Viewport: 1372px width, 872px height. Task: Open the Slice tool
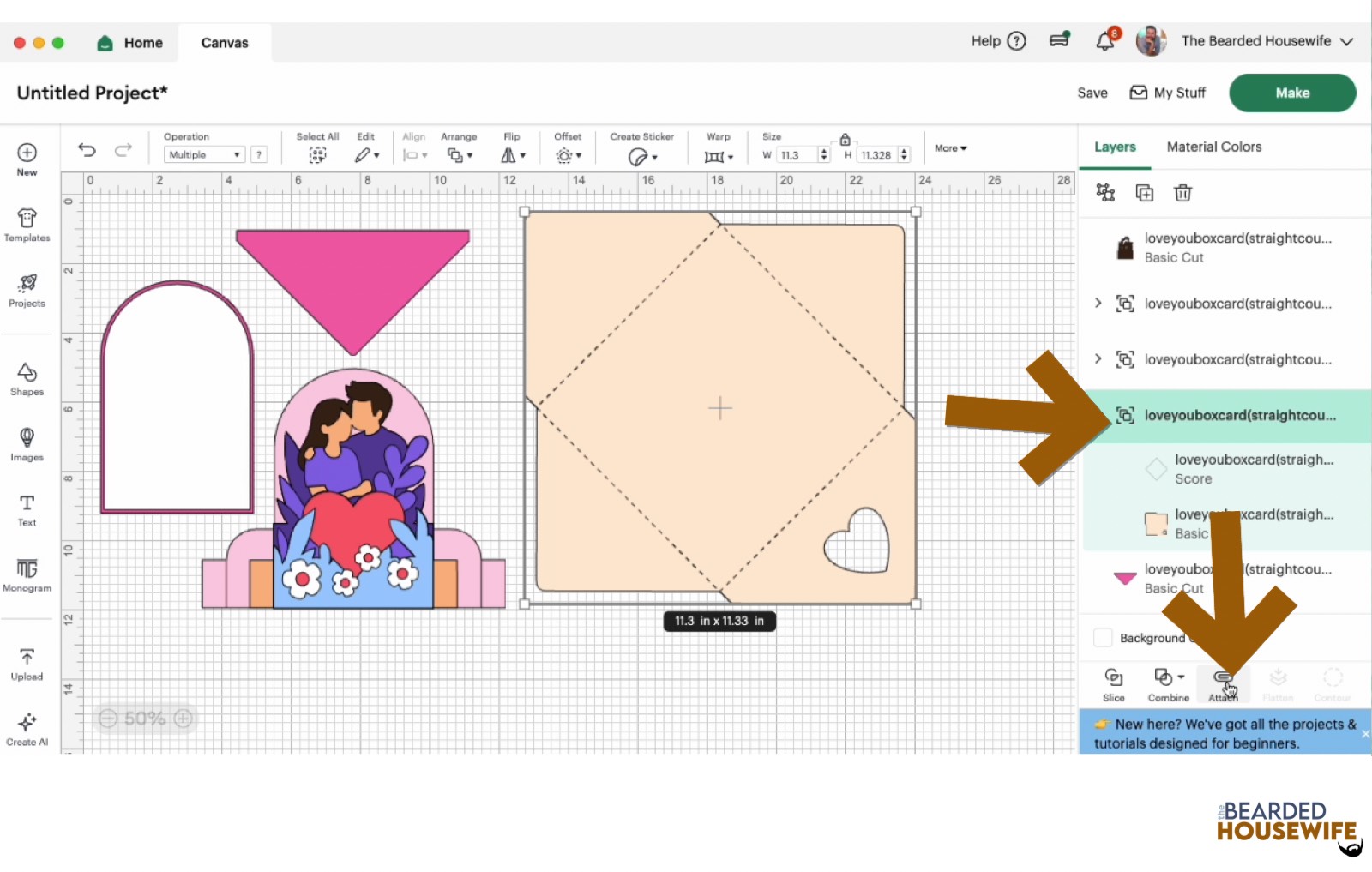pyautogui.click(x=1113, y=682)
